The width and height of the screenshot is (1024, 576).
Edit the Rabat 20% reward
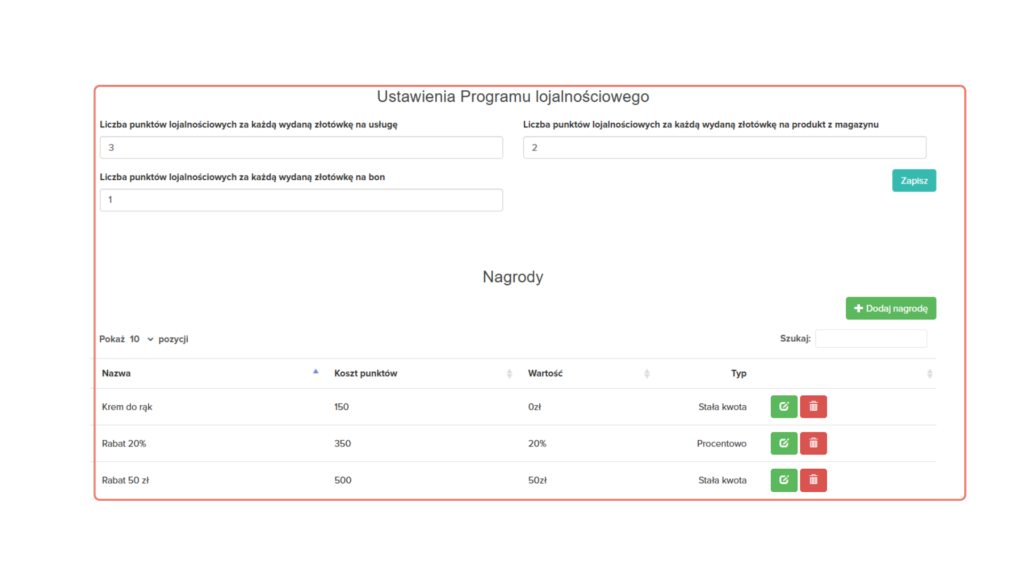click(x=784, y=443)
